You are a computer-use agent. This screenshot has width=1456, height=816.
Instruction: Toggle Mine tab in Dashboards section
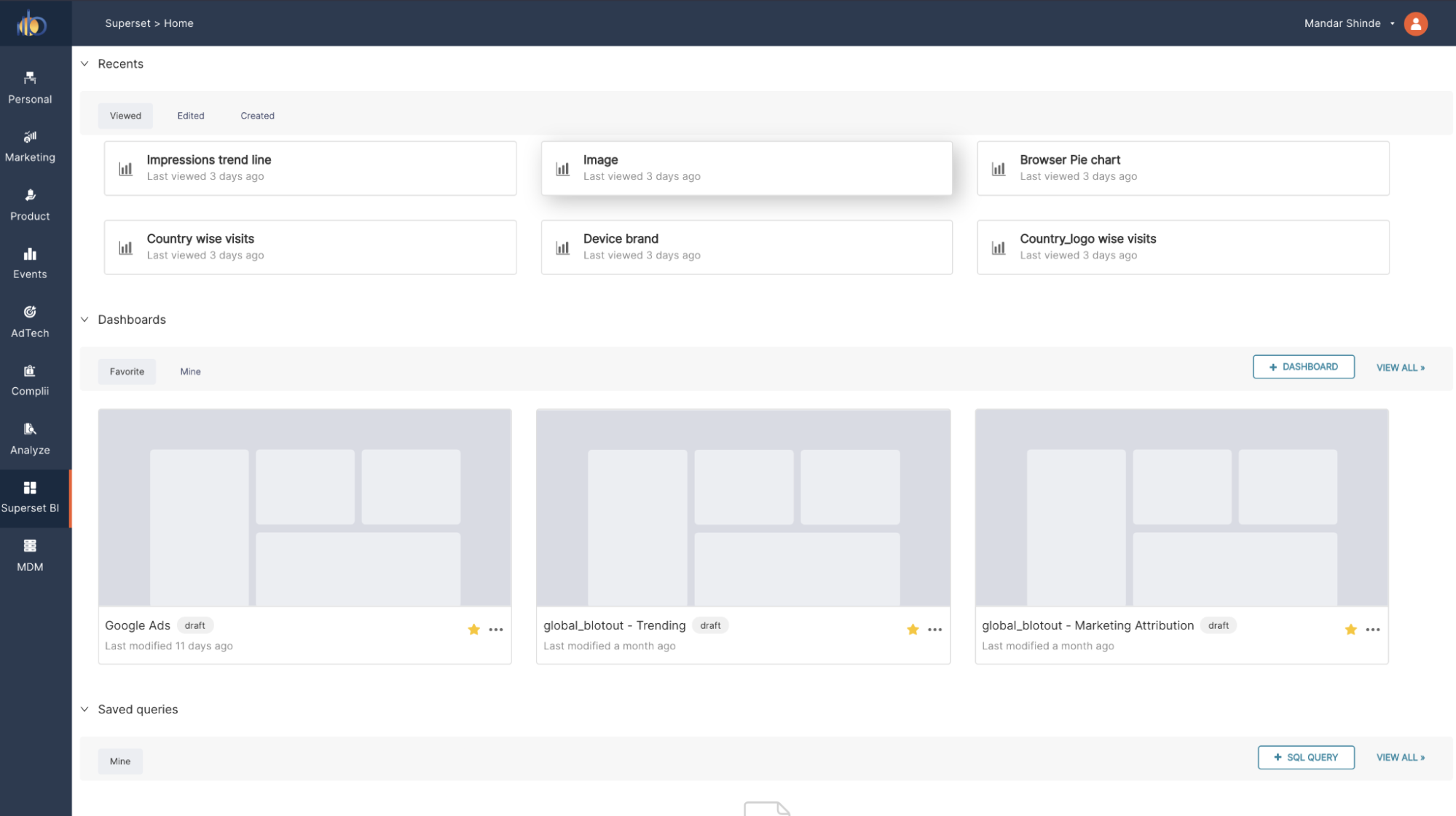point(190,371)
